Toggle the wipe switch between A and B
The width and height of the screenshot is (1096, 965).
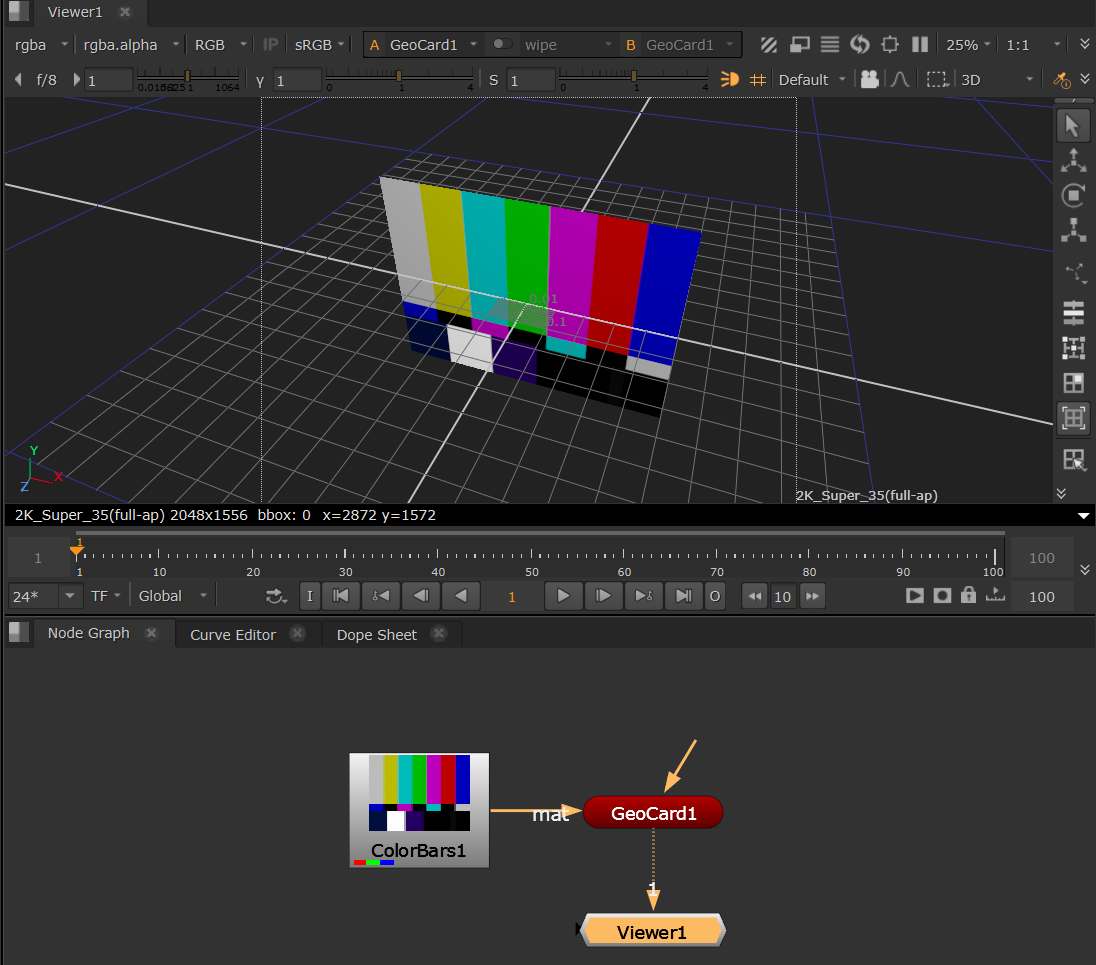pyautogui.click(x=503, y=45)
